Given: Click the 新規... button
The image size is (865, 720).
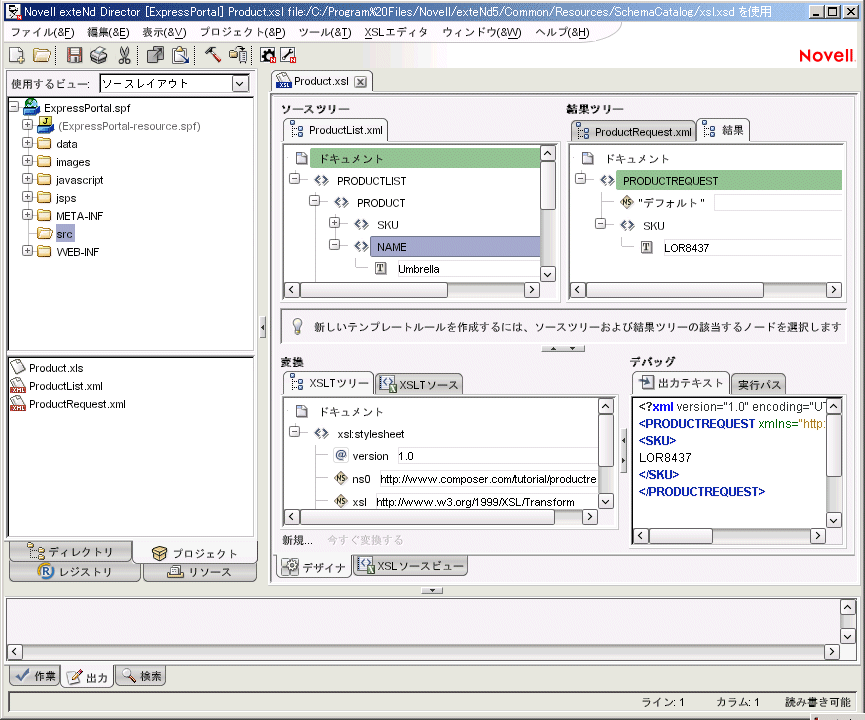Looking at the screenshot, I should pos(297,540).
